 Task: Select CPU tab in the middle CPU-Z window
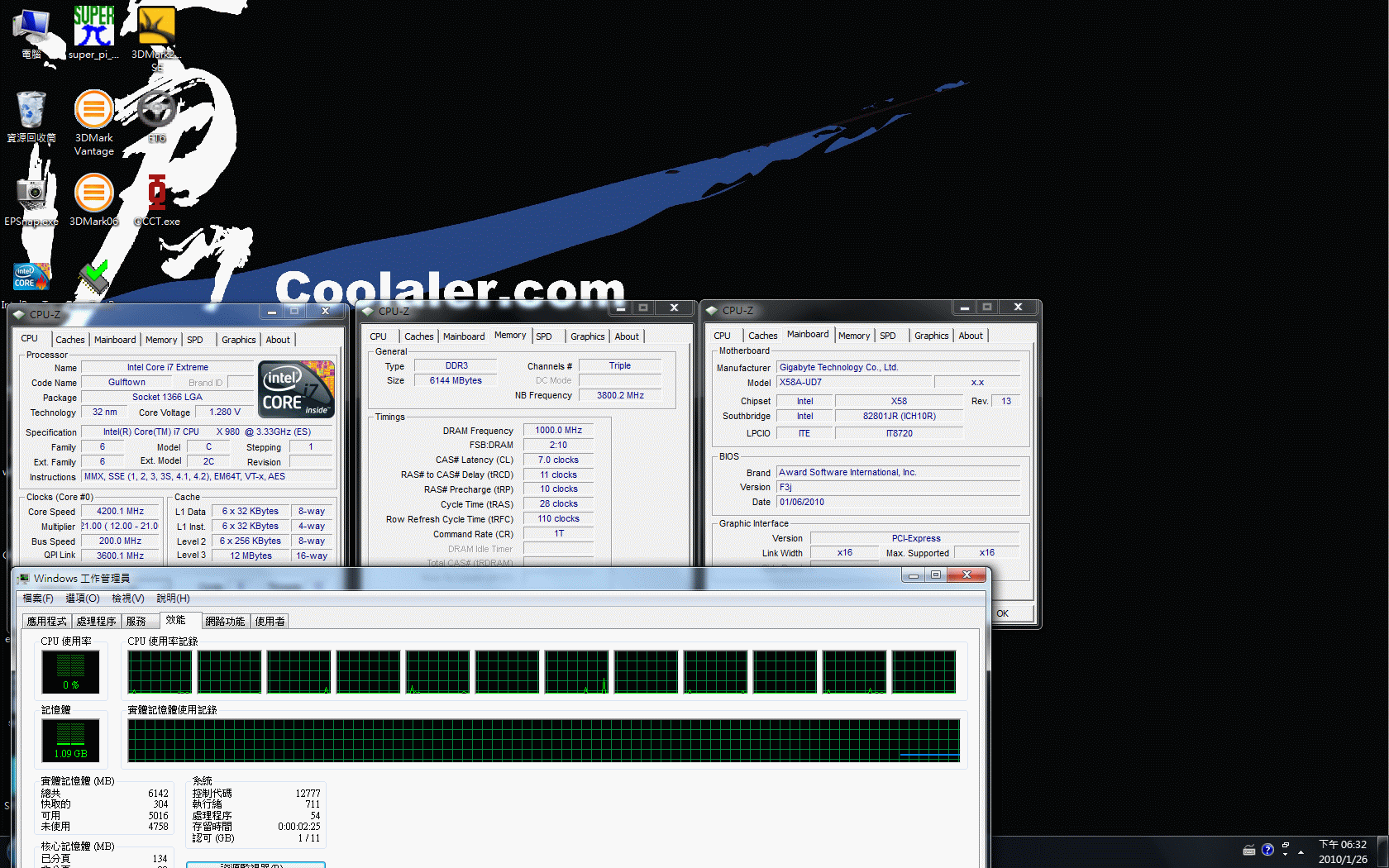[379, 336]
